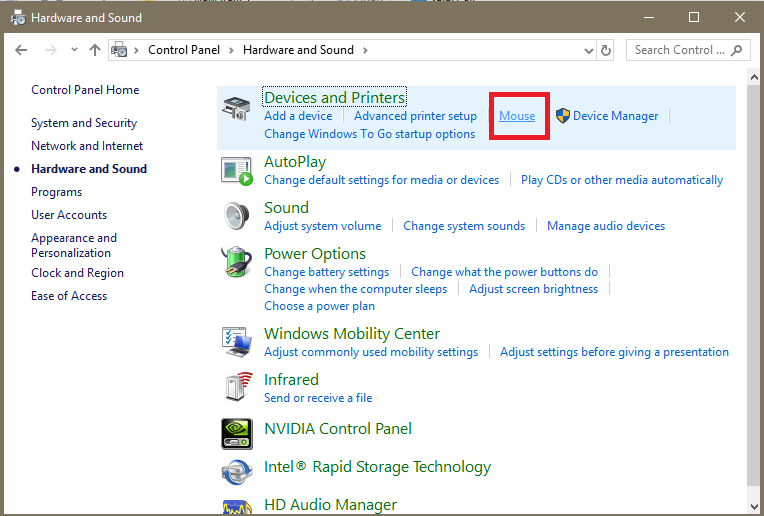The height and width of the screenshot is (516, 764).
Task: Open NVIDIA Control Panel link
Action: click(338, 429)
